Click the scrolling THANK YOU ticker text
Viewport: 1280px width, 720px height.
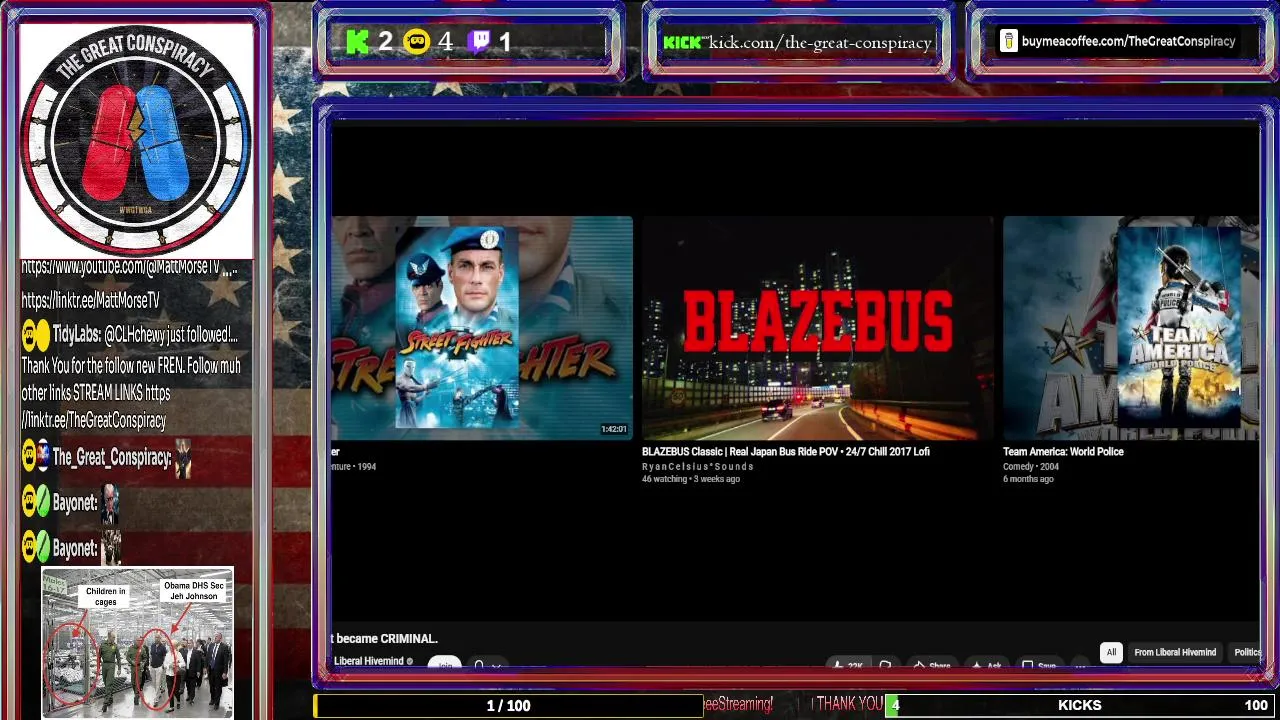[x=848, y=704]
